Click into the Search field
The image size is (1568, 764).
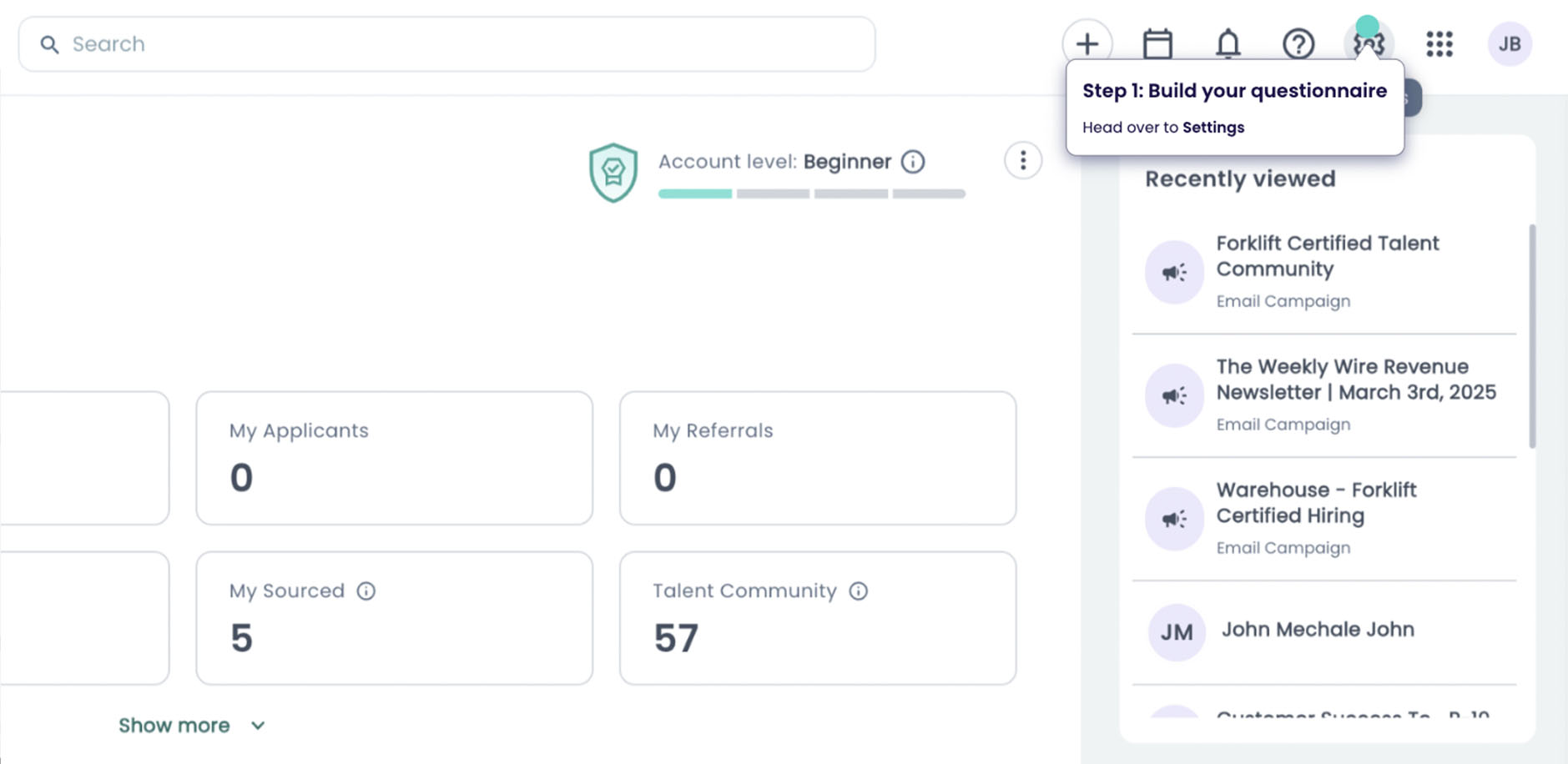pyautogui.click(x=447, y=44)
